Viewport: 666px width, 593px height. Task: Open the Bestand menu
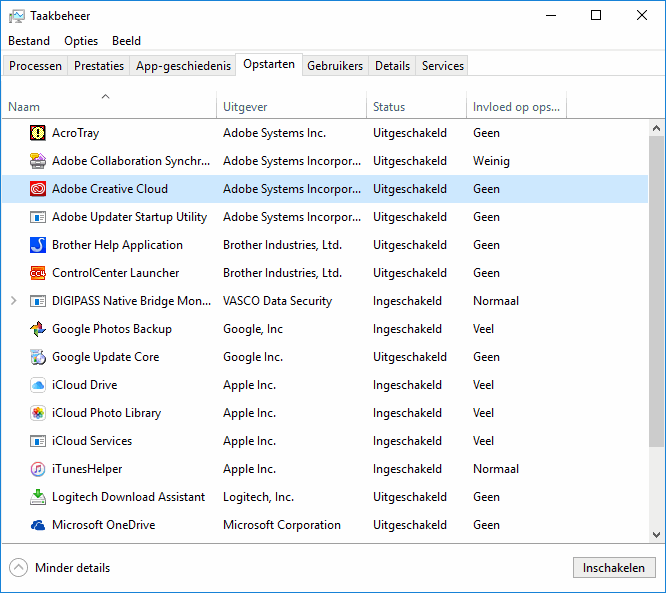pyautogui.click(x=29, y=41)
